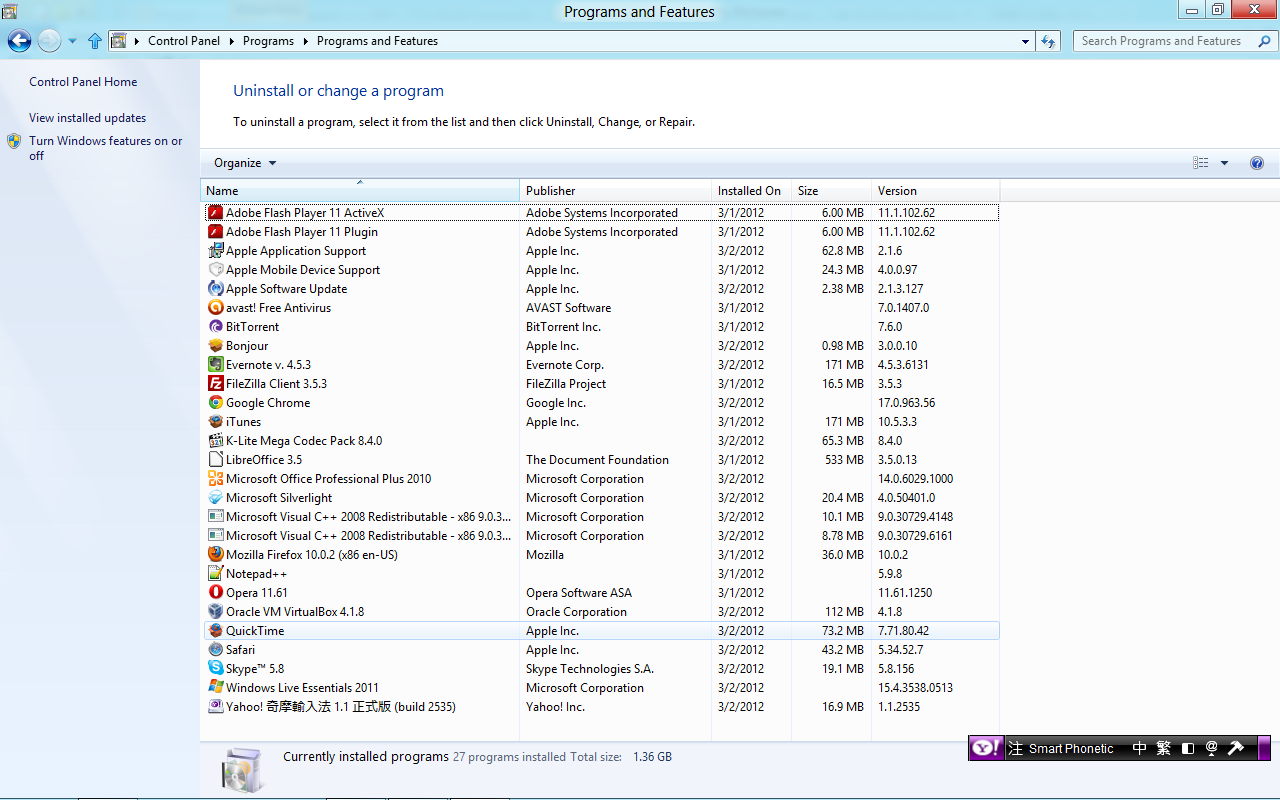Open recent locations dropdown beside Forward button
Image resolution: width=1280 pixels, height=800 pixels.
point(72,41)
